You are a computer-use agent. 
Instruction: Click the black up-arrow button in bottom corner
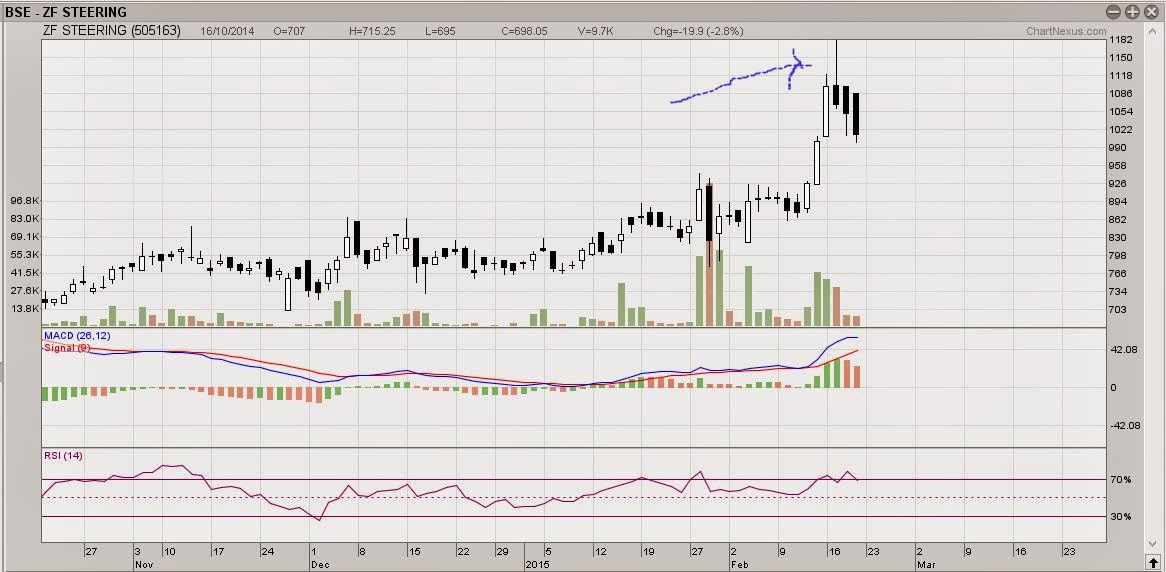pyautogui.click(x=1152, y=565)
